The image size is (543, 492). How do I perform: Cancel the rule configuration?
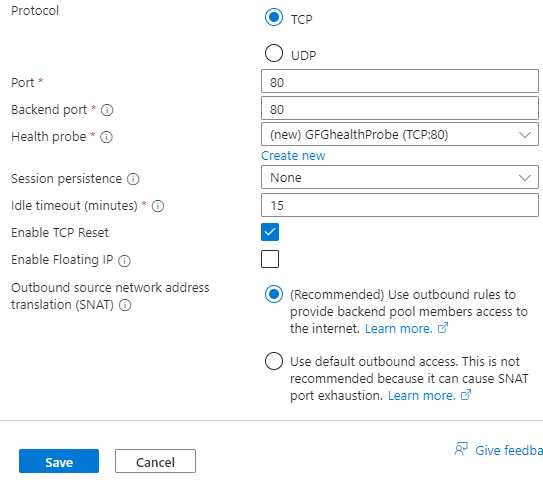[x=155, y=461]
